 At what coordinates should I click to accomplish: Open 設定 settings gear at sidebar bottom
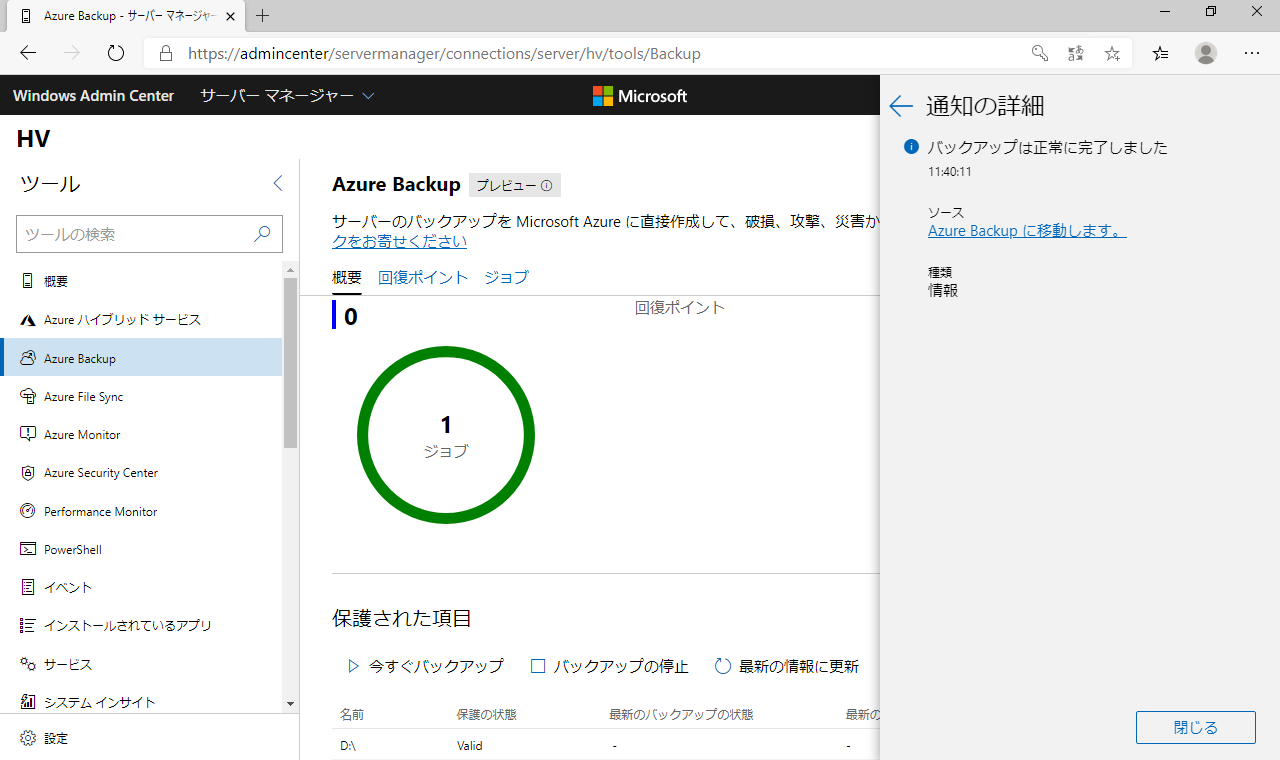click(27, 738)
